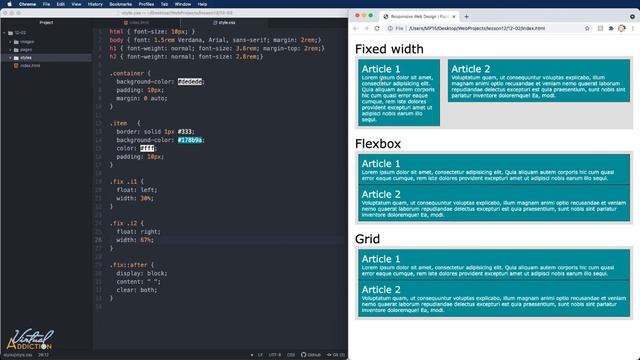
Task: Reload the page in Chrome
Action: pyautogui.click(x=377, y=29)
